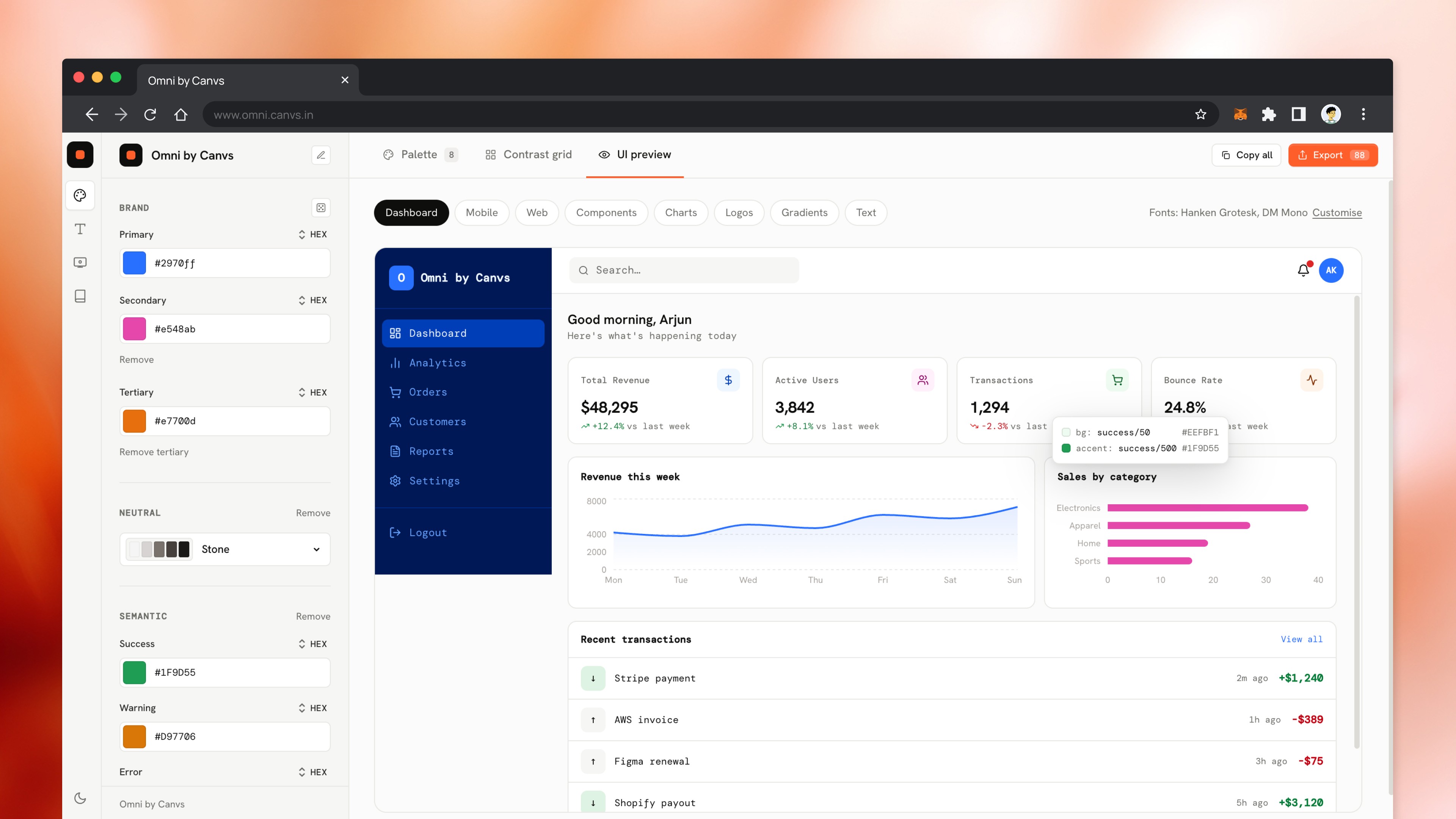Image resolution: width=1456 pixels, height=819 pixels.
Task: Randomize brand colors with dice icon
Action: click(320, 207)
